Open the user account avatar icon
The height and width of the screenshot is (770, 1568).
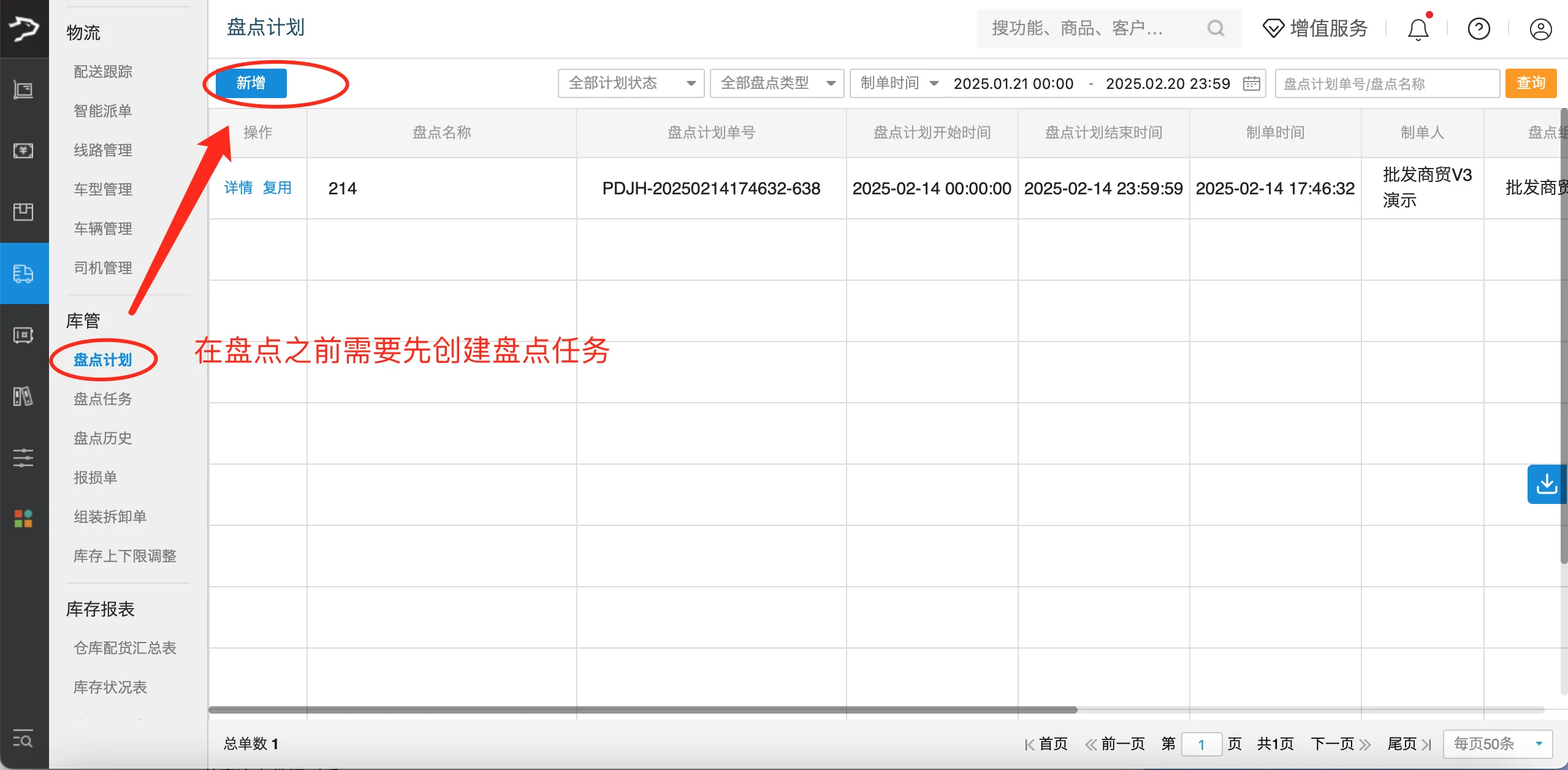pyautogui.click(x=1540, y=29)
